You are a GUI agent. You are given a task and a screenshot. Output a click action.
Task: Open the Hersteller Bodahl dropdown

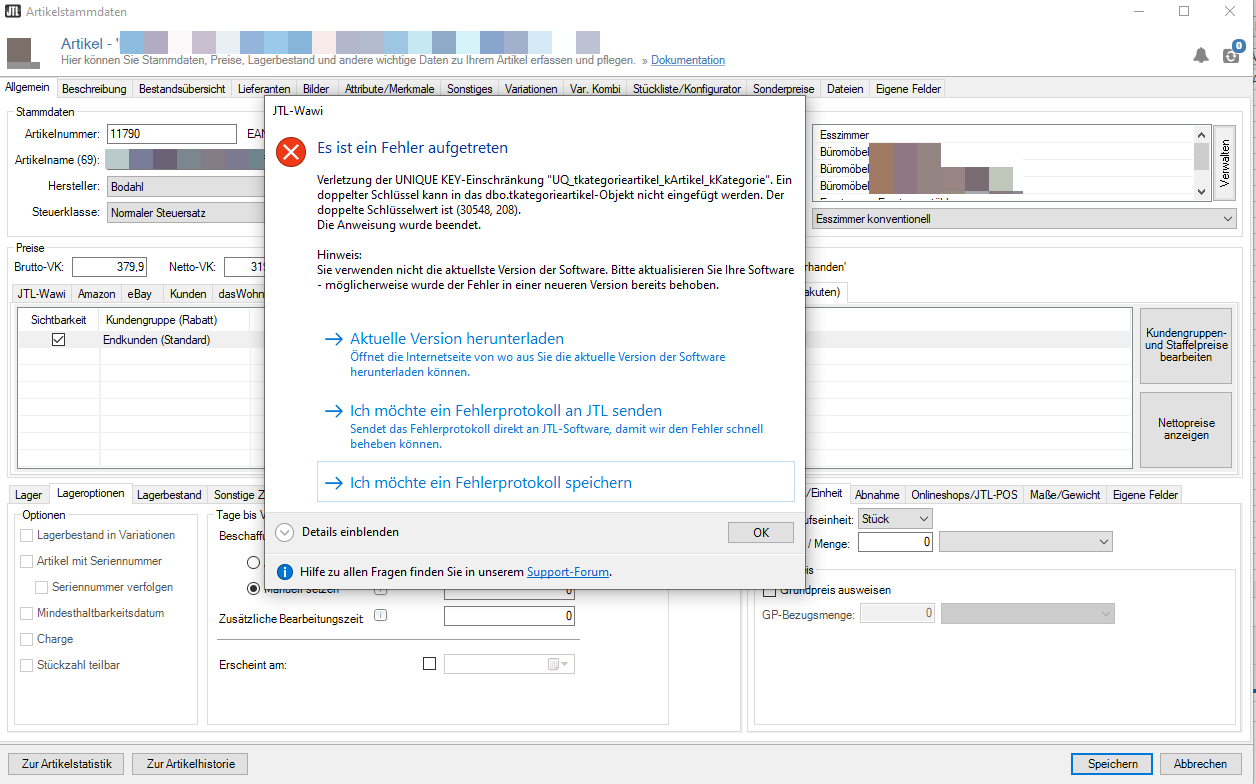point(186,186)
